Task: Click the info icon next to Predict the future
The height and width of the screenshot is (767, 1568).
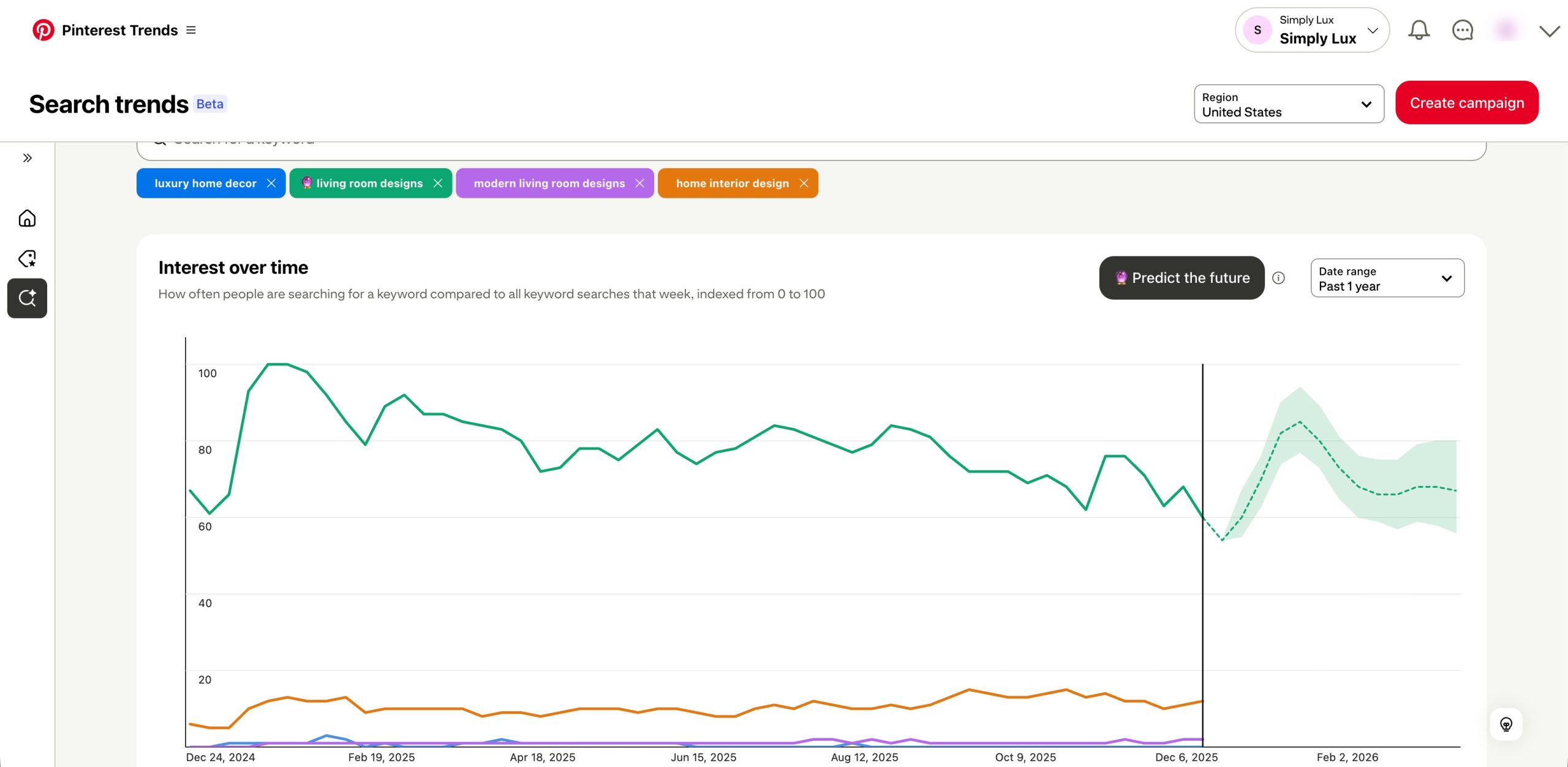Action: click(x=1278, y=278)
